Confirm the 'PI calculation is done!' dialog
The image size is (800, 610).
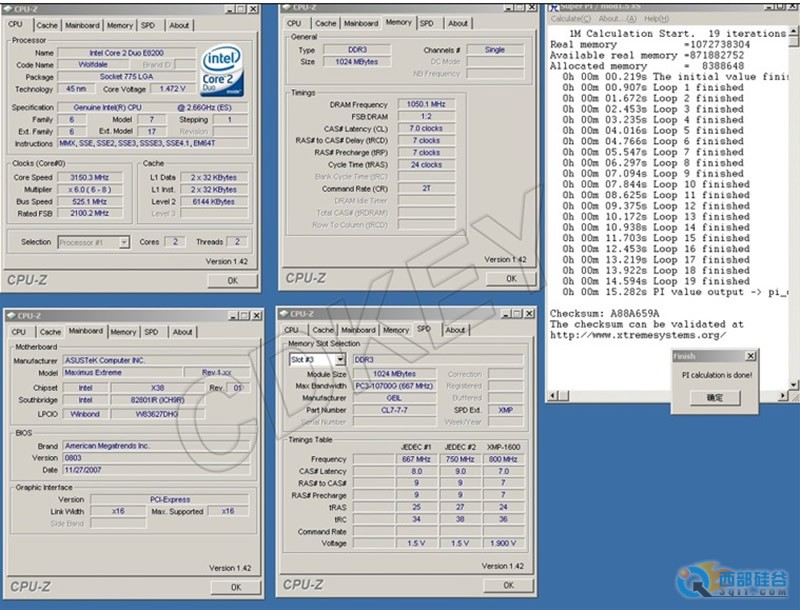(x=714, y=398)
